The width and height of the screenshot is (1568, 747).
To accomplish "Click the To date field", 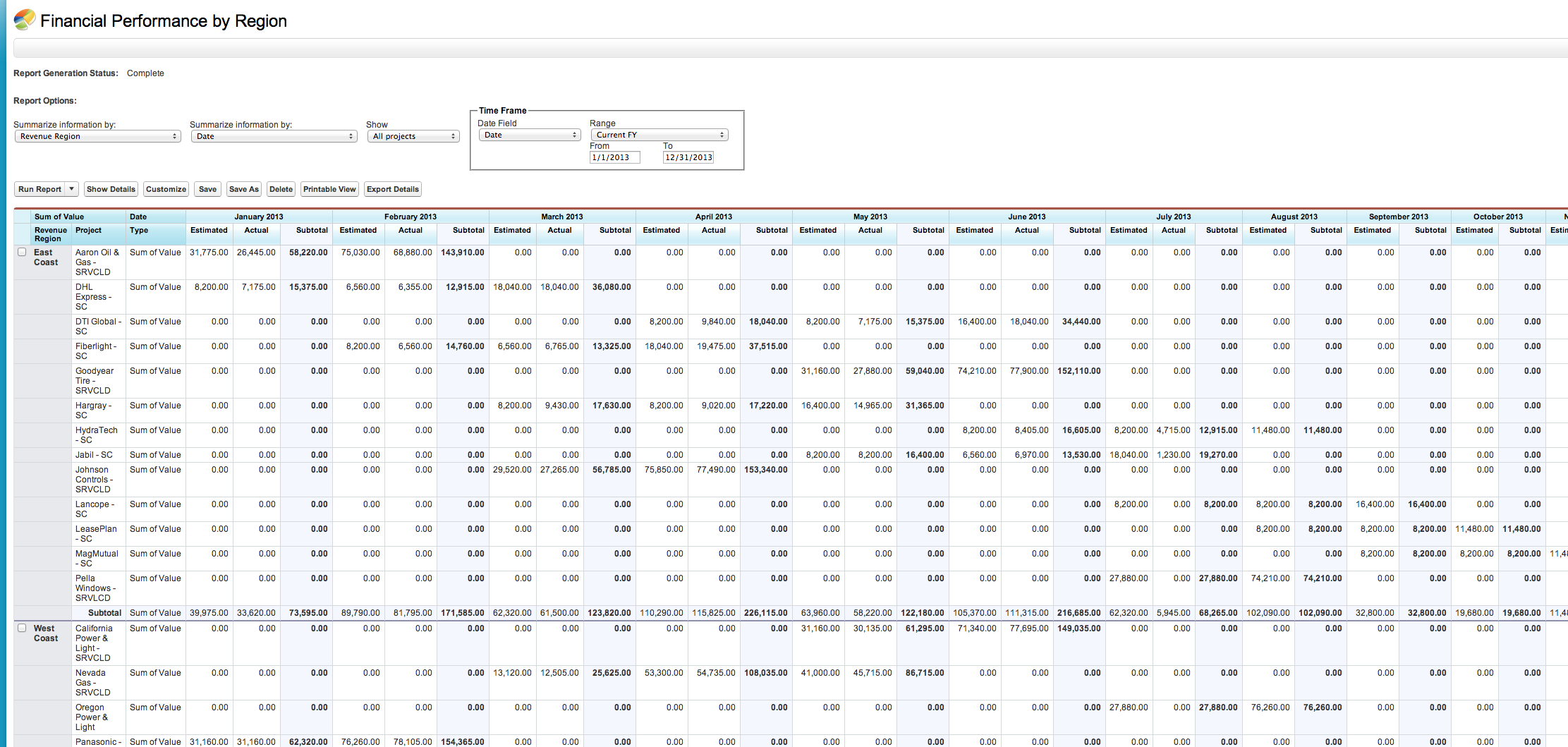I will point(688,157).
